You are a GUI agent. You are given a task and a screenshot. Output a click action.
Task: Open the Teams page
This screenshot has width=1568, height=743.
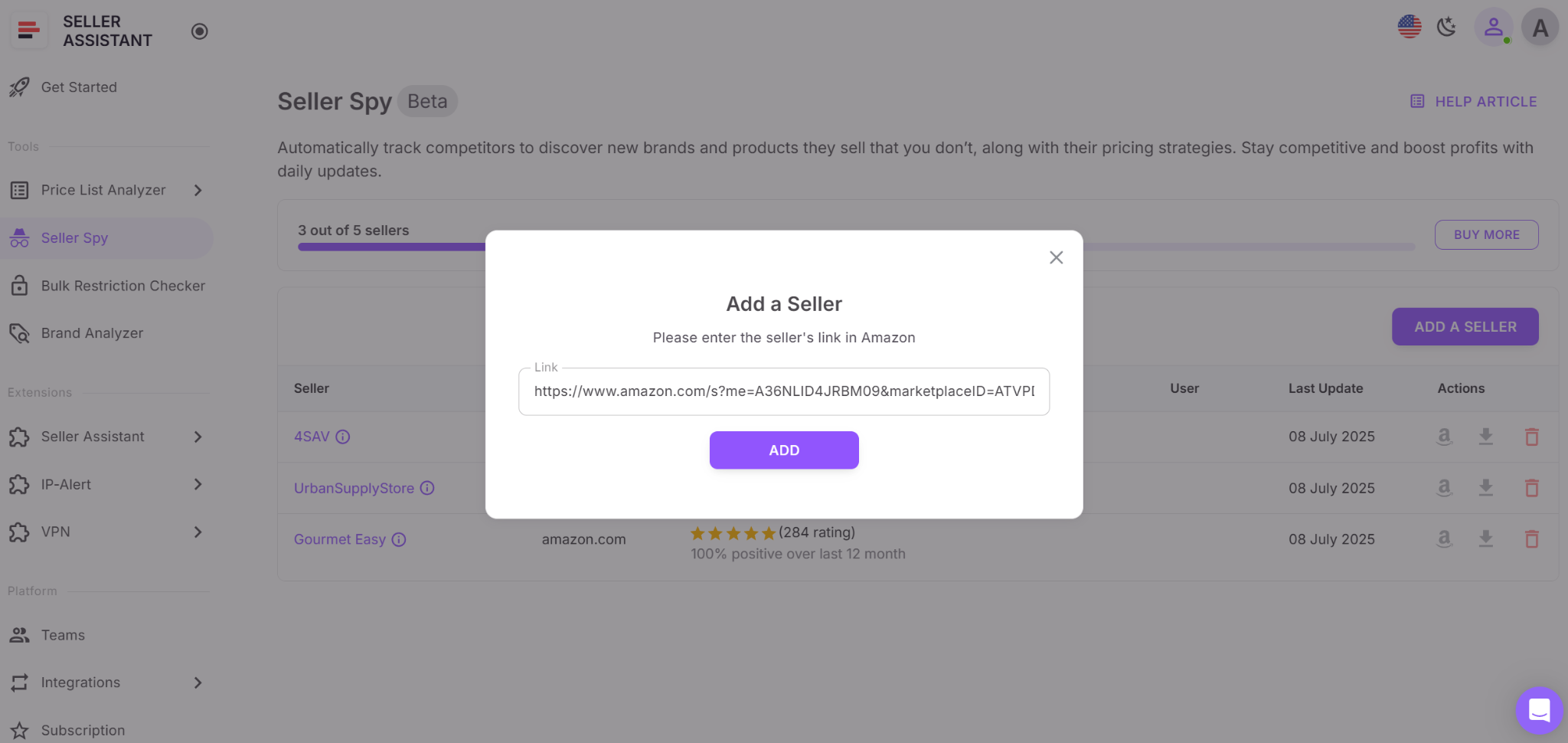coord(63,634)
